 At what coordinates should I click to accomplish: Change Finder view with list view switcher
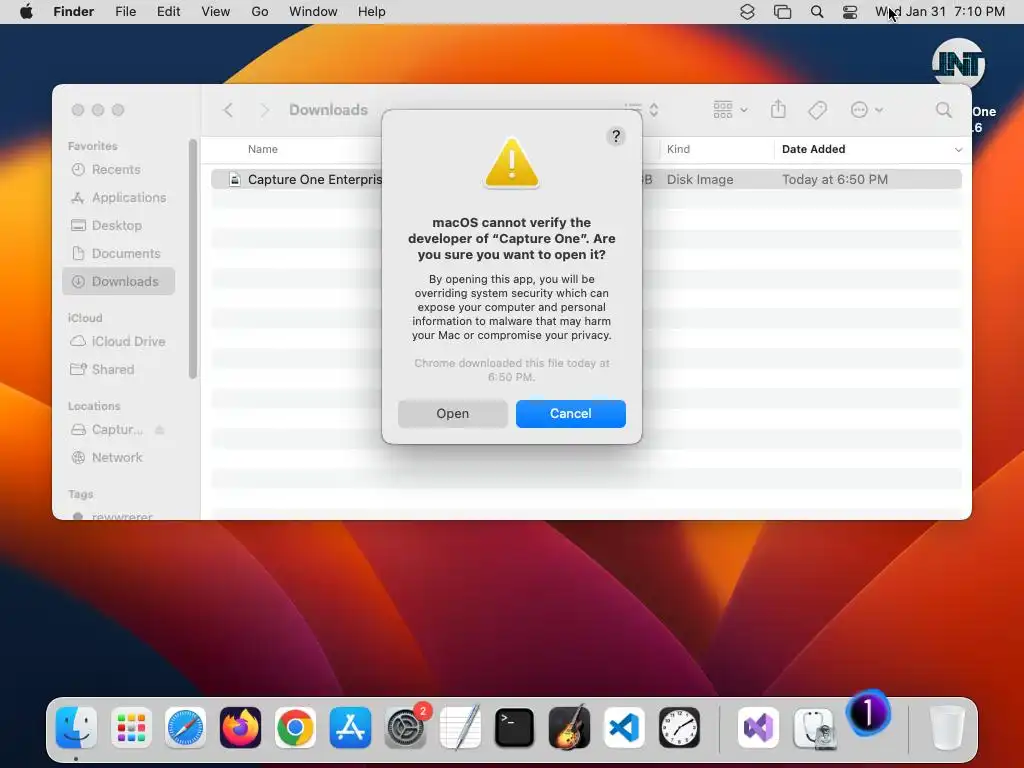pos(641,110)
